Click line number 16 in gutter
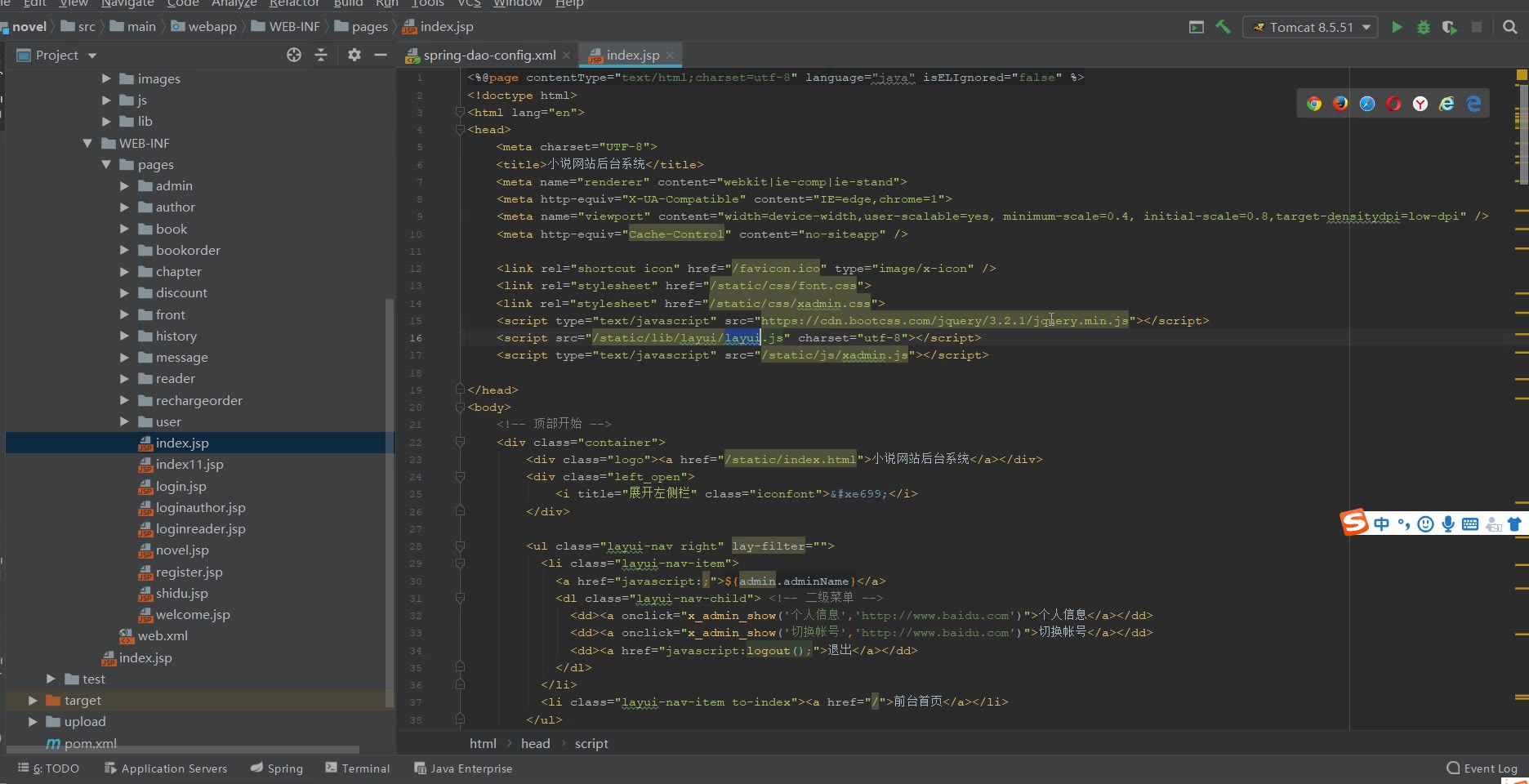The width and height of the screenshot is (1529, 784). (416, 338)
